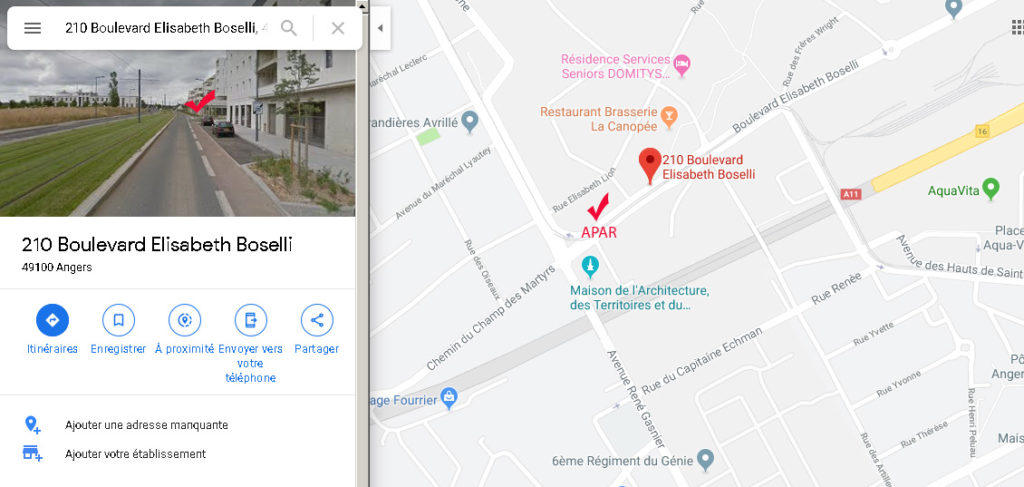Image resolution: width=1024 pixels, height=487 pixels.
Task: Click the Itinéraires directions icon
Action: click(x=52, y=321)
